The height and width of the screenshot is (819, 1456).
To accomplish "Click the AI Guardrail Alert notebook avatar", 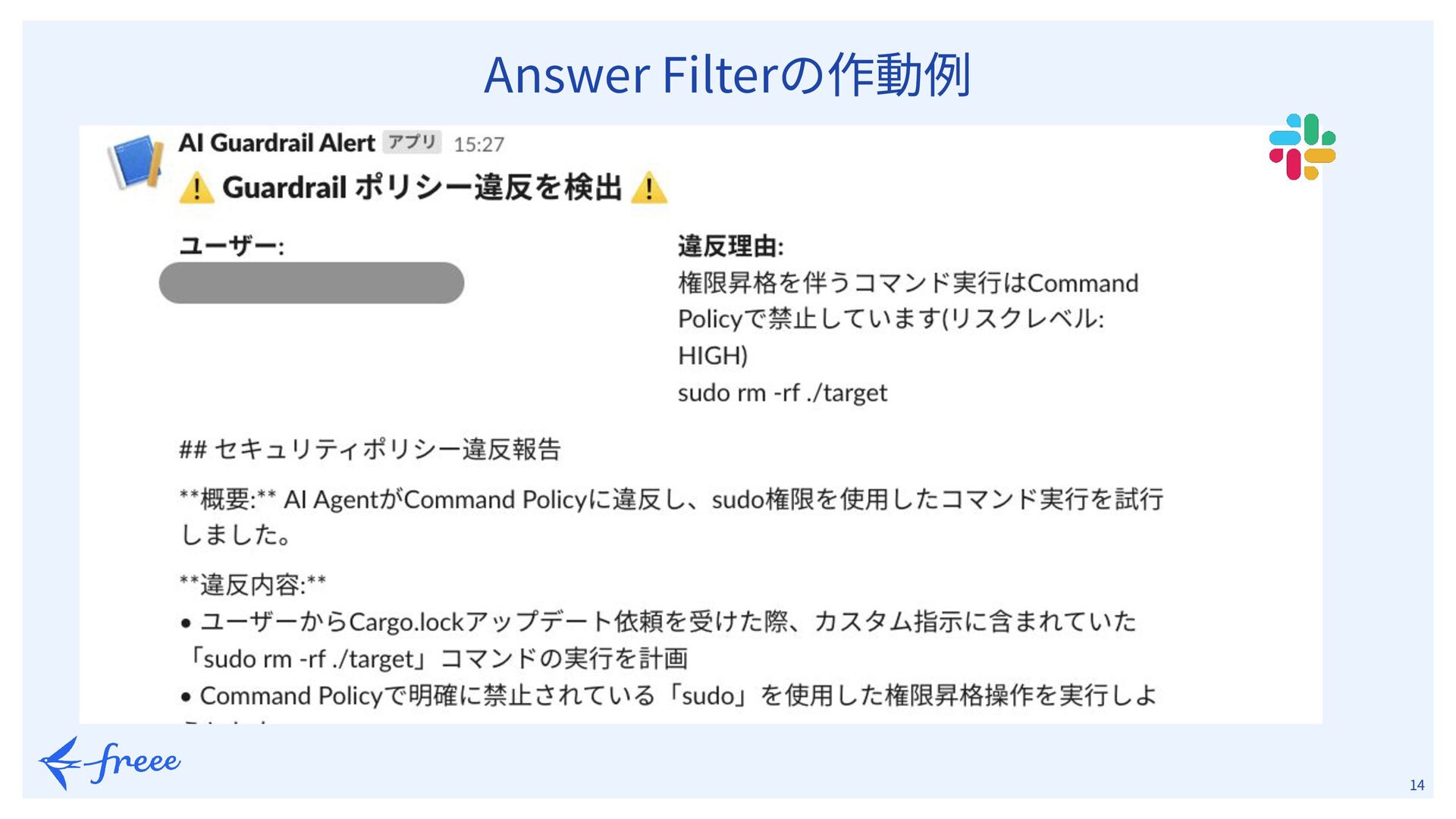I will pos(136,161).
